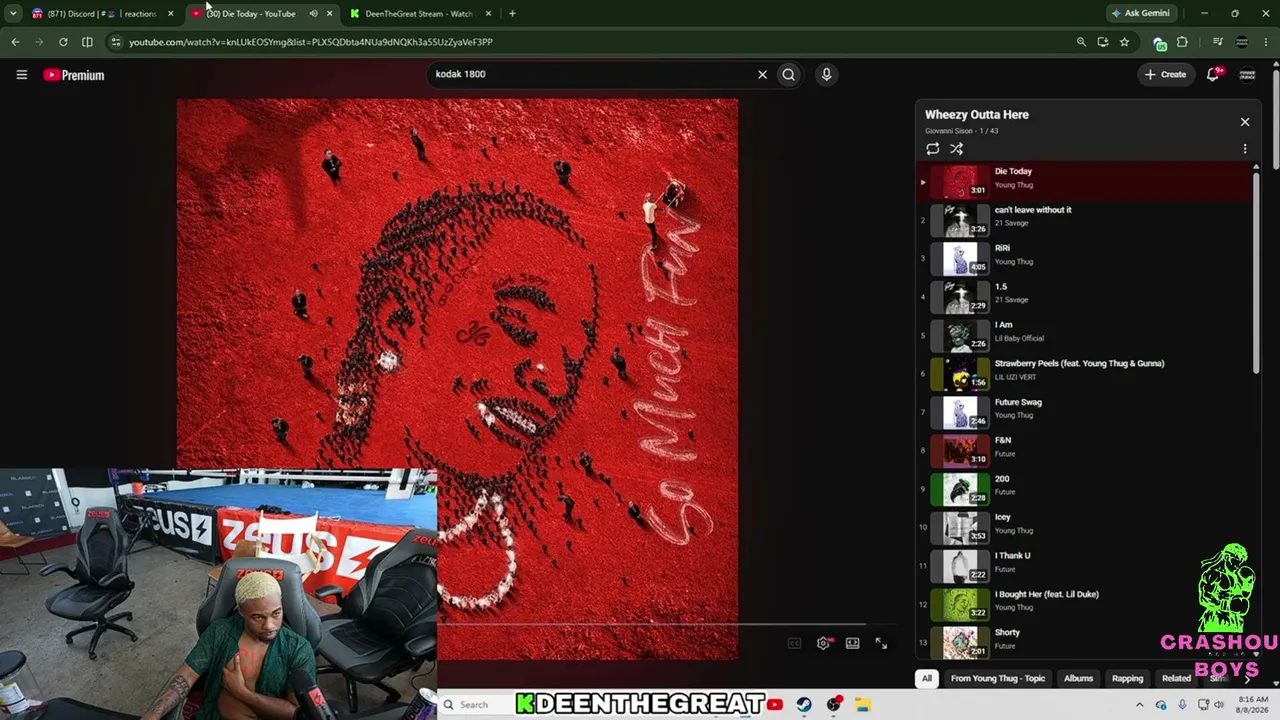
Task: Open the YouTube guide hamburger menu
Action: coord(21,75)
